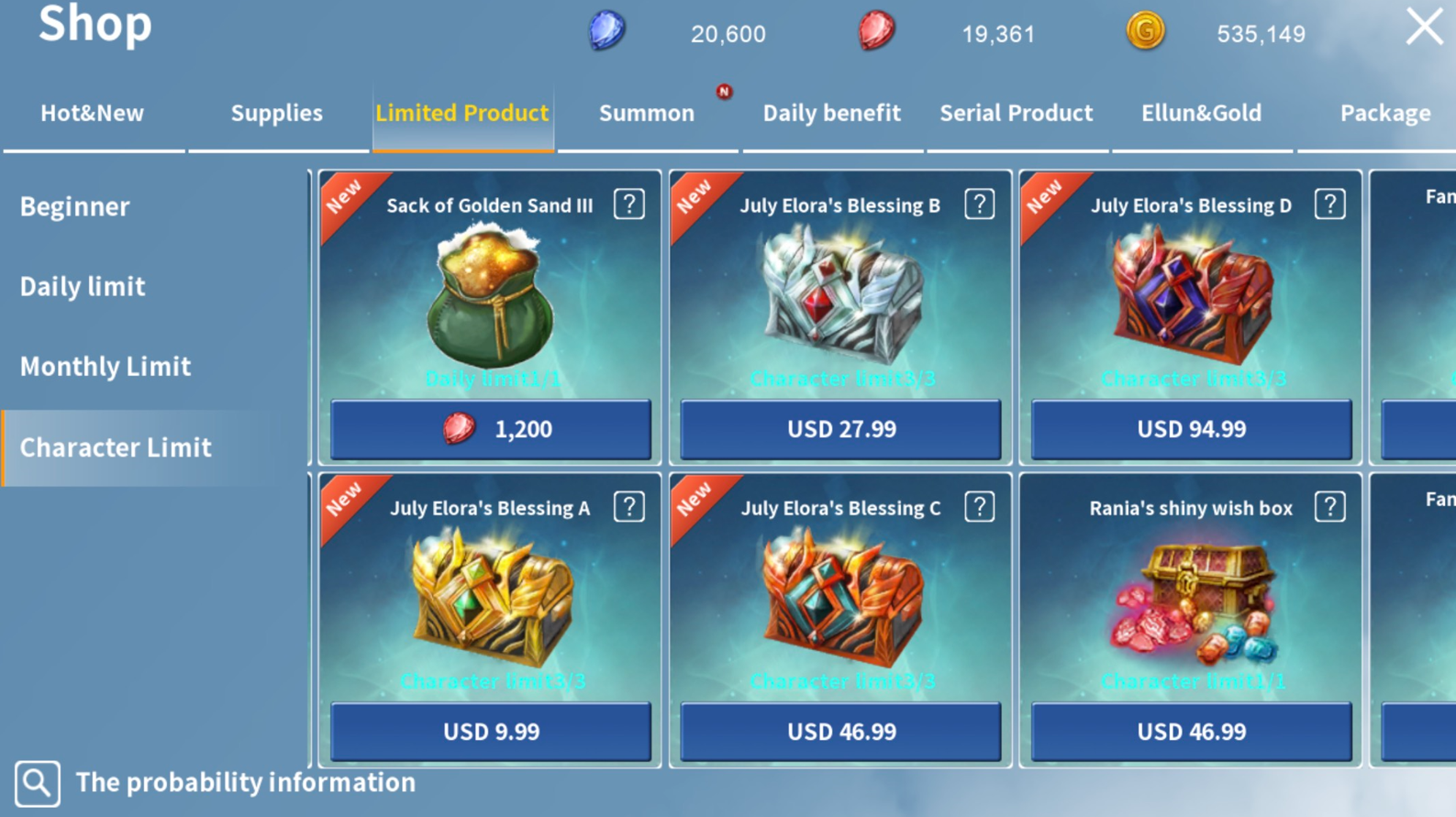This screenshot has height=817, width=1456.
Task: Click the magnifier probability information icon
Action: 38,783
